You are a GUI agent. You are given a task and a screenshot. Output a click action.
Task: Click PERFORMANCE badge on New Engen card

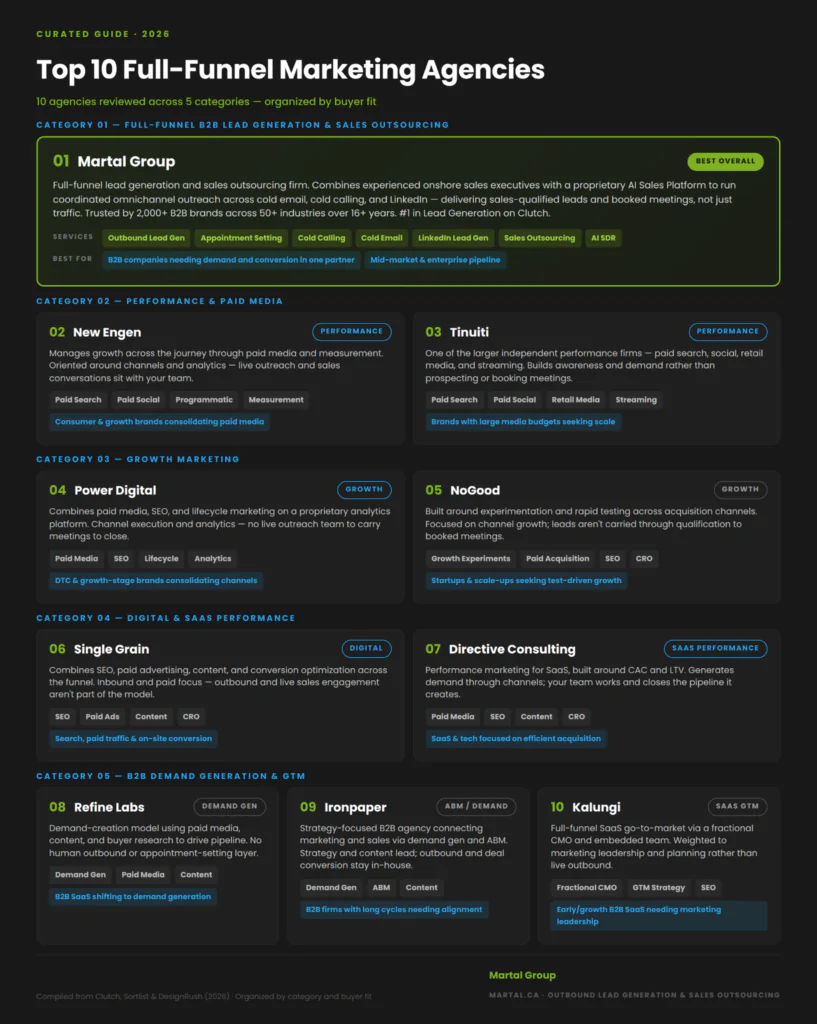tap(351, 332)
